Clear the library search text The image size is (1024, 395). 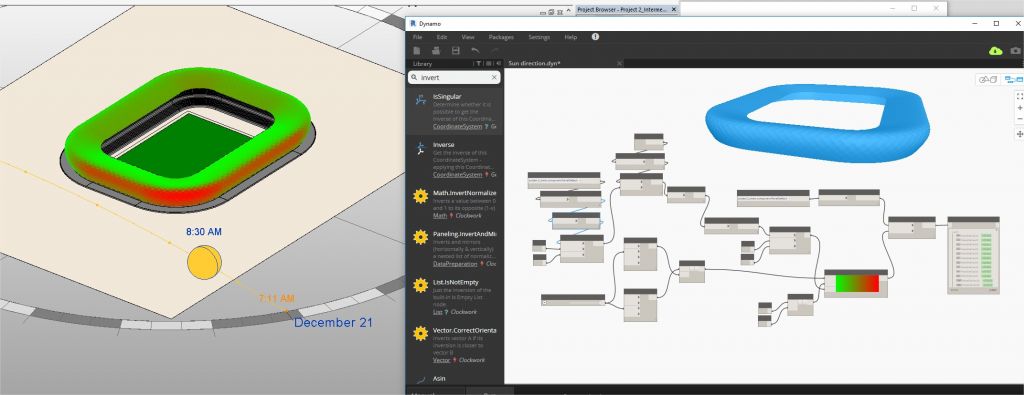click(x=494, y=77)
